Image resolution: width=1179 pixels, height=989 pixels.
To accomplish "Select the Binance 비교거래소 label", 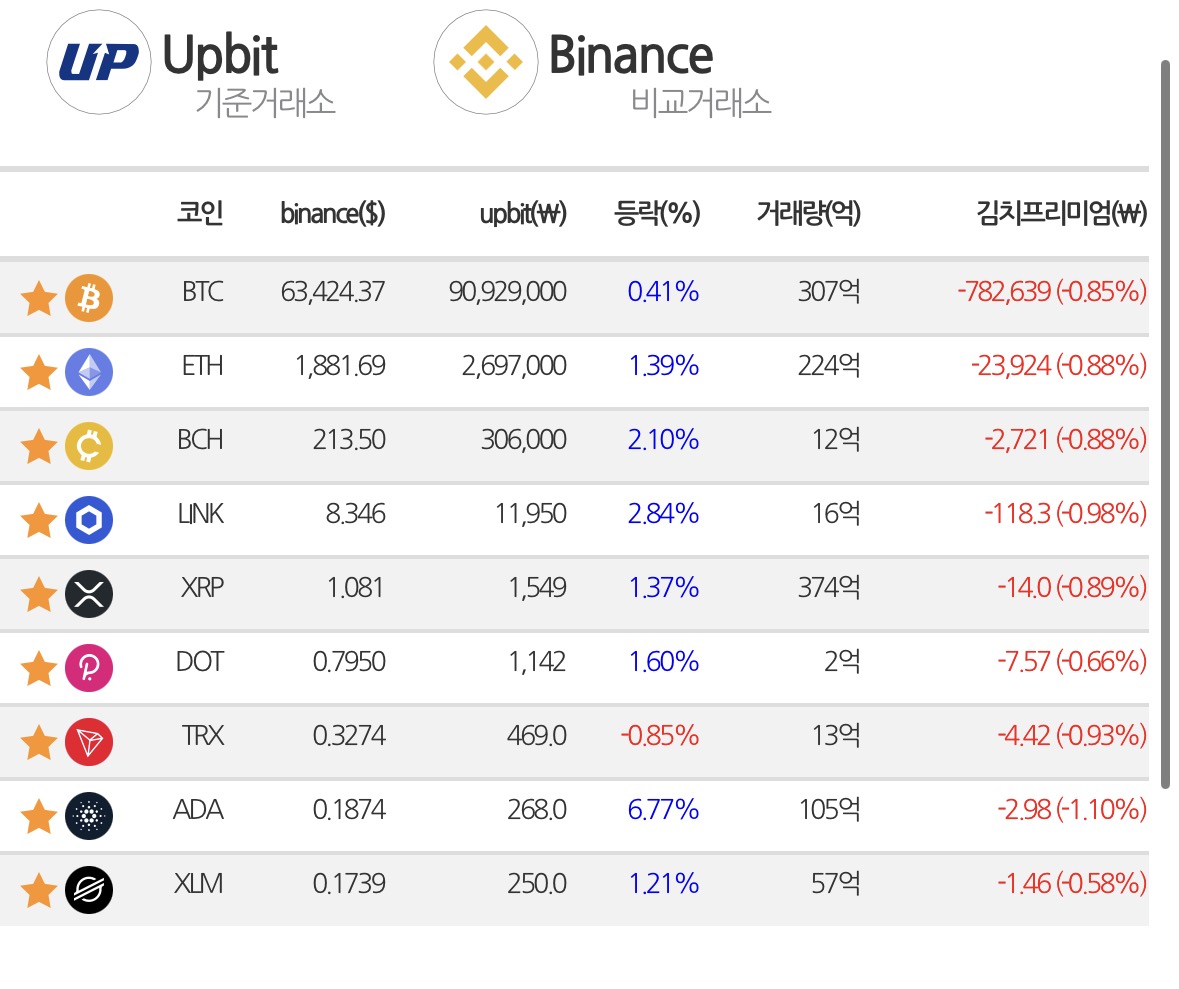I will coord(701,102).
